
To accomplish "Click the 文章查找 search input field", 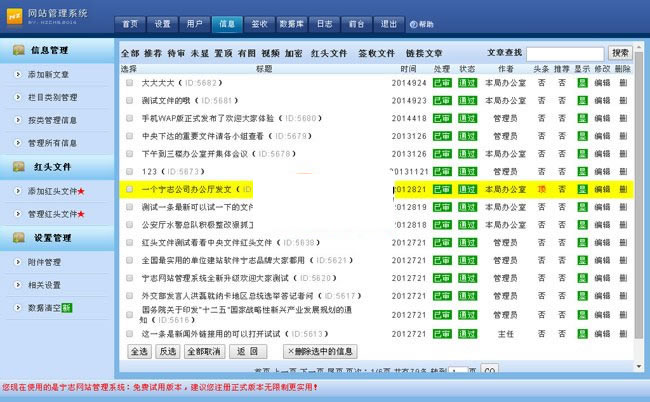I will [564, 53].
